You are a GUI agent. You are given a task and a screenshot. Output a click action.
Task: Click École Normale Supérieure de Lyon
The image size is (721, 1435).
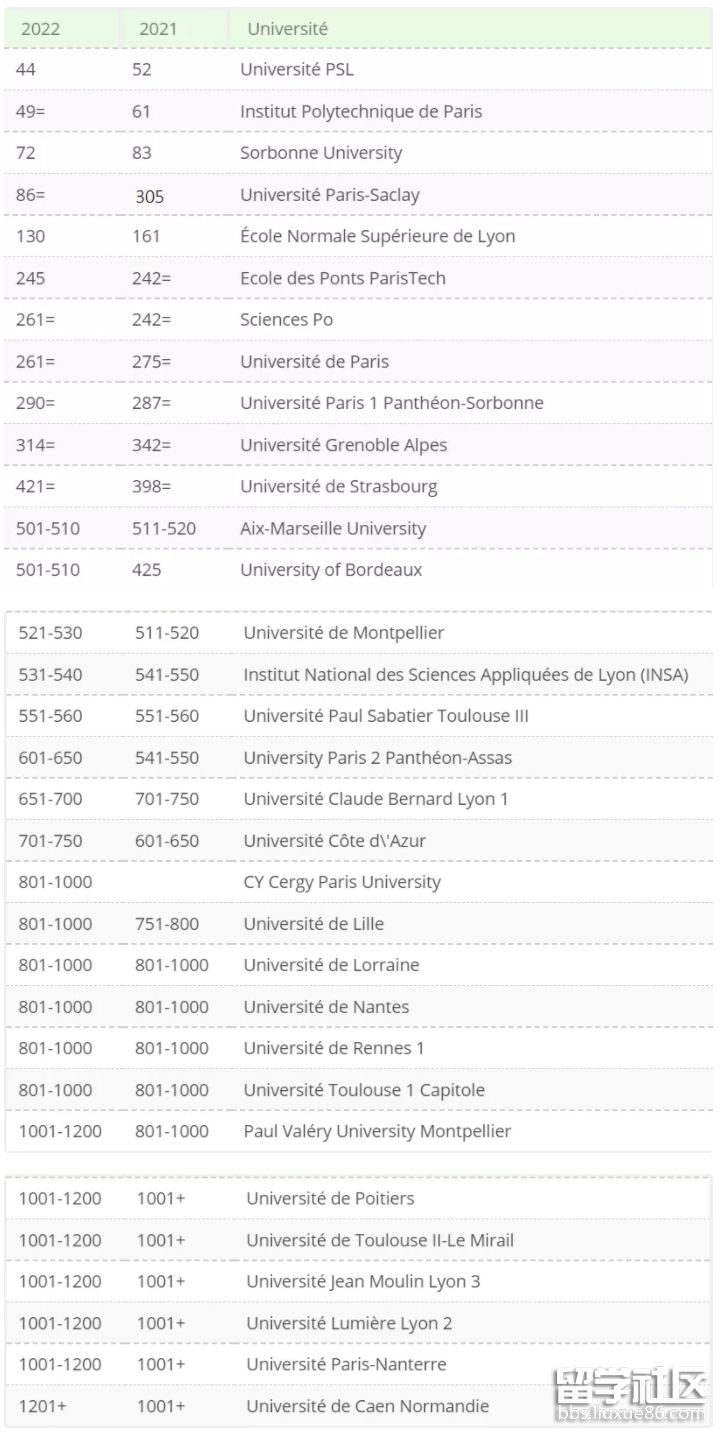(378, 237)
